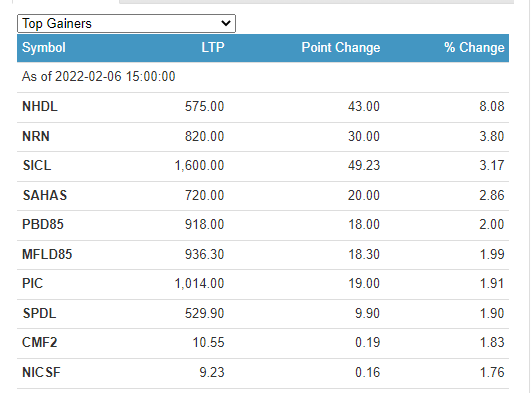This screenshot has width=531, height=393.
Task: Click the % Change column header
Action: [x=474, y=47]
